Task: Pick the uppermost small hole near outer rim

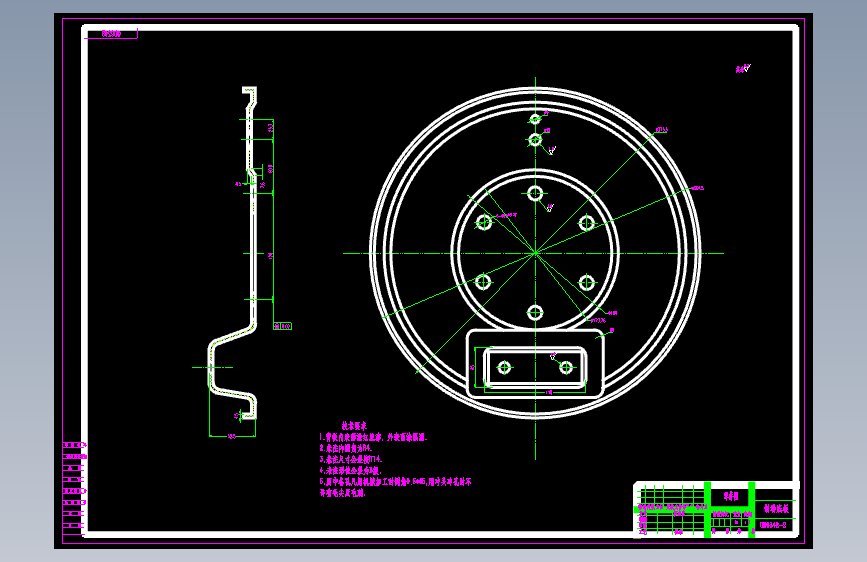Action: pyautogui.click(x=535, y=119)
